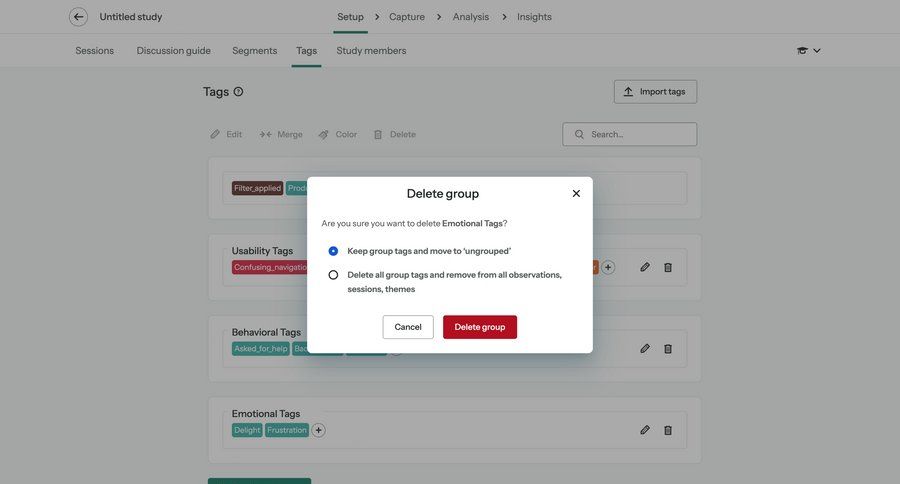Open the graduation cap dropdown menu

coord(809,51)
